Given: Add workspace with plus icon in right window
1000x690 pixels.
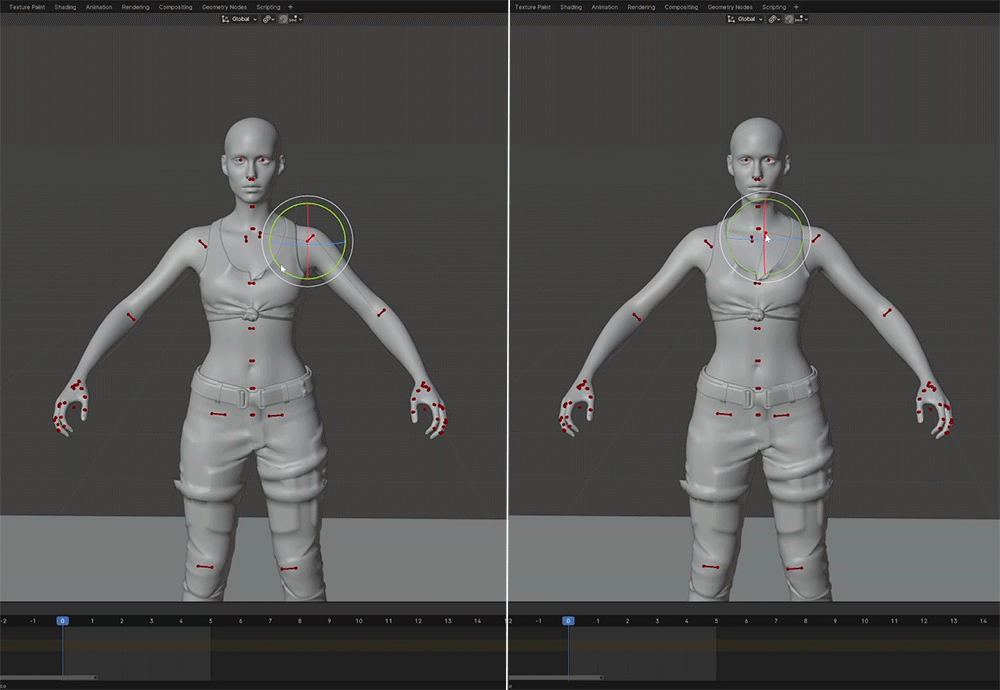Looking at the screenshot, I should (x=795, y=7).
